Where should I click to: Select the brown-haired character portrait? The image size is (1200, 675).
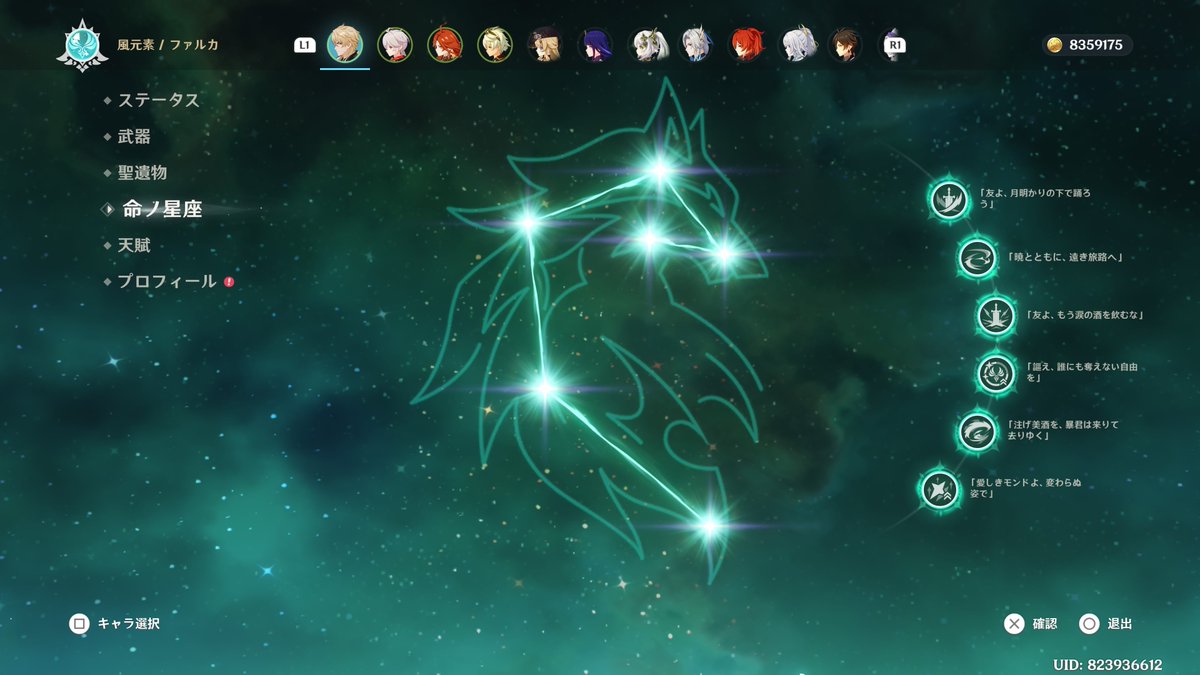coord(845,45)
